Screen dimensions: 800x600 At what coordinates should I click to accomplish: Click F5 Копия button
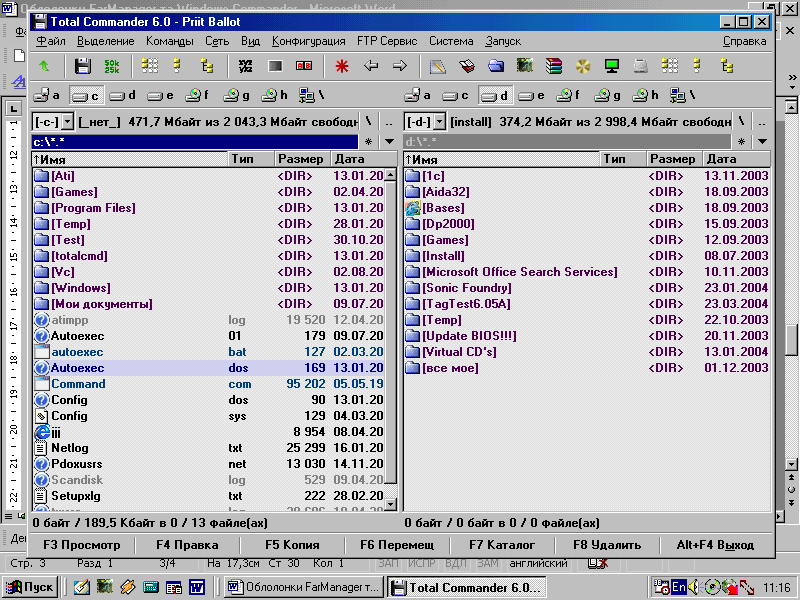(x=292, y=545)
